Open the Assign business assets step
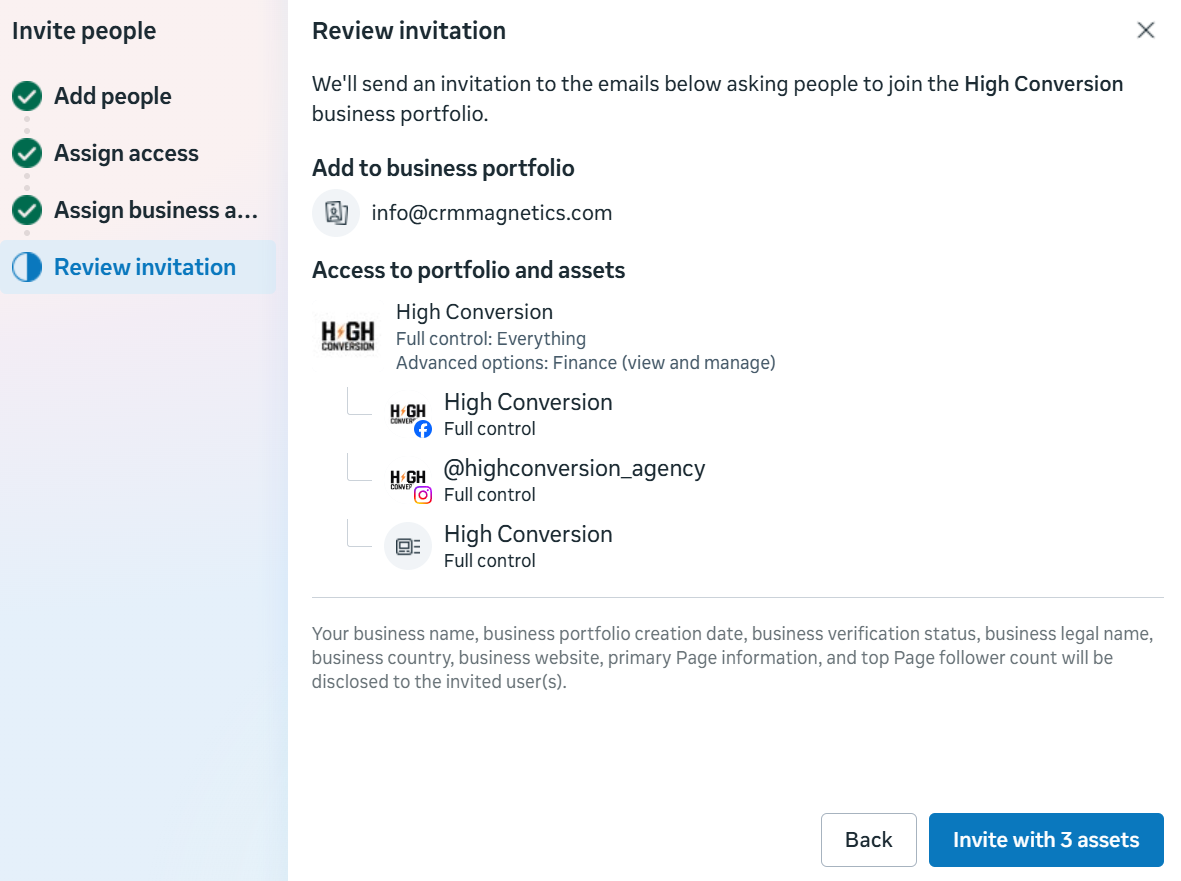Screen dimensions: 1181x881 click(156, 211)
